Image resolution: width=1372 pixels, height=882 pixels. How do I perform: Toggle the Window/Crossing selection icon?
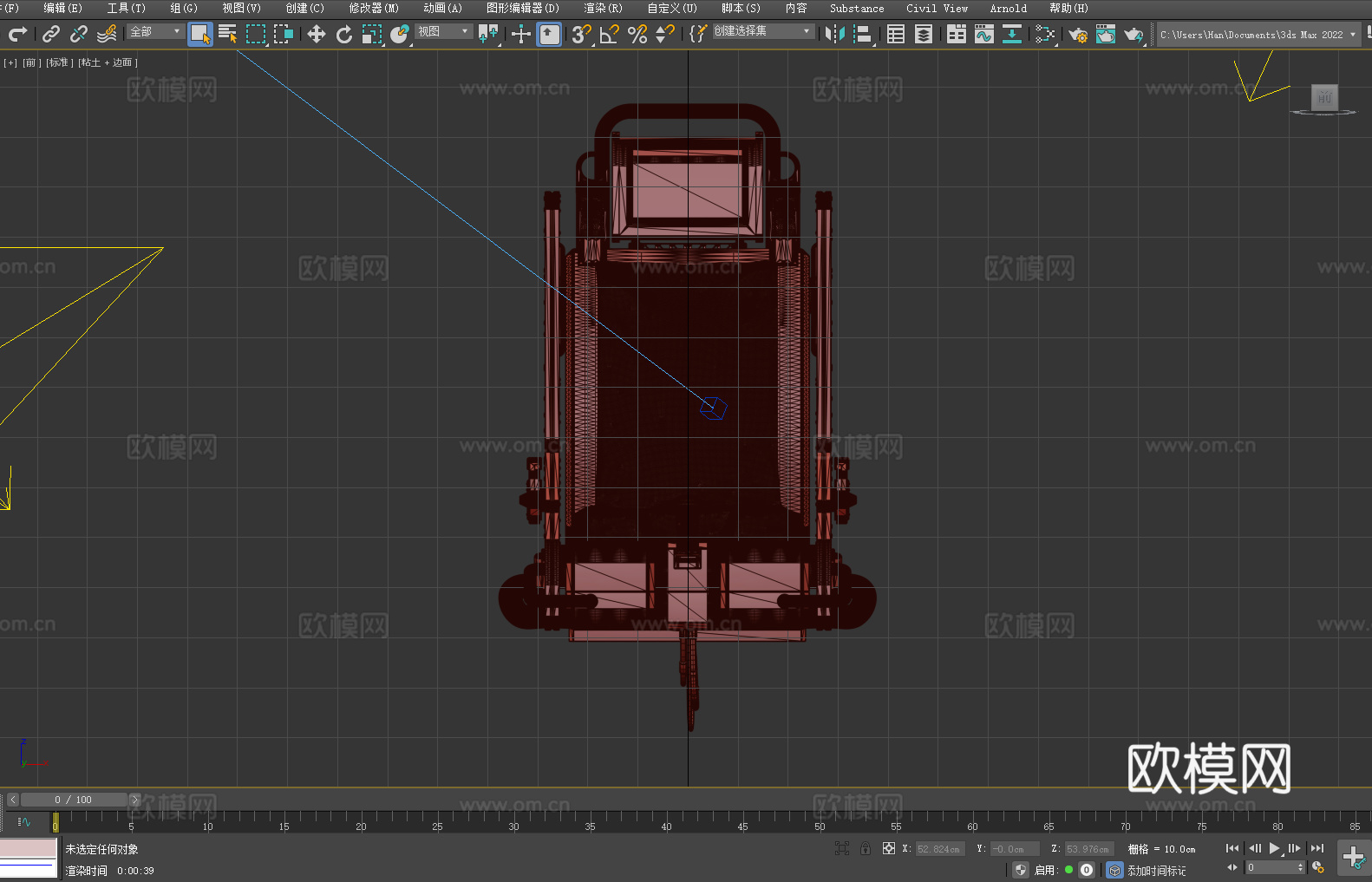[x=284, y=34]
